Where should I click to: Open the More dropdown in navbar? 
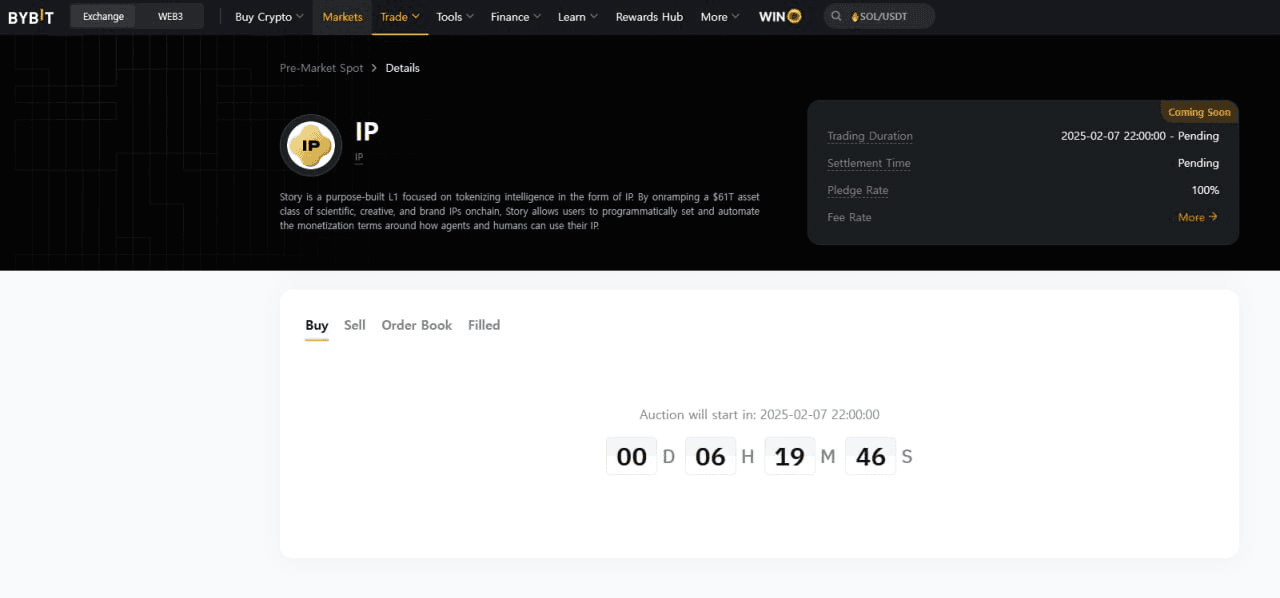[720, 17]
